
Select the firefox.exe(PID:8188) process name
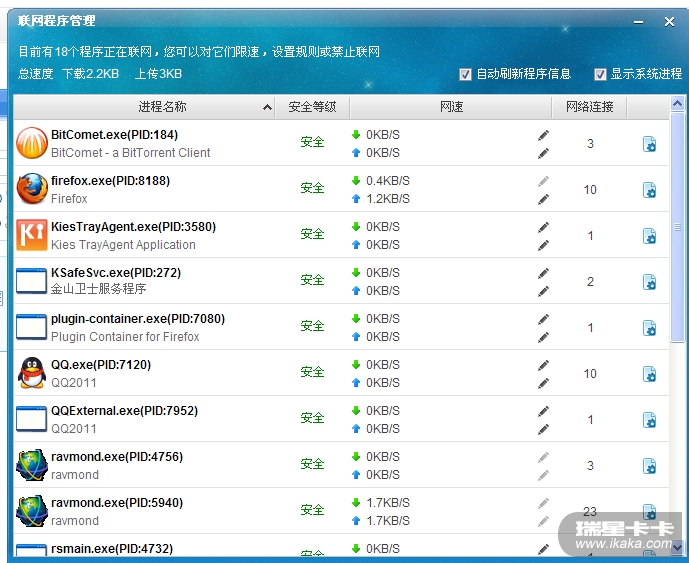coord(110,181)
